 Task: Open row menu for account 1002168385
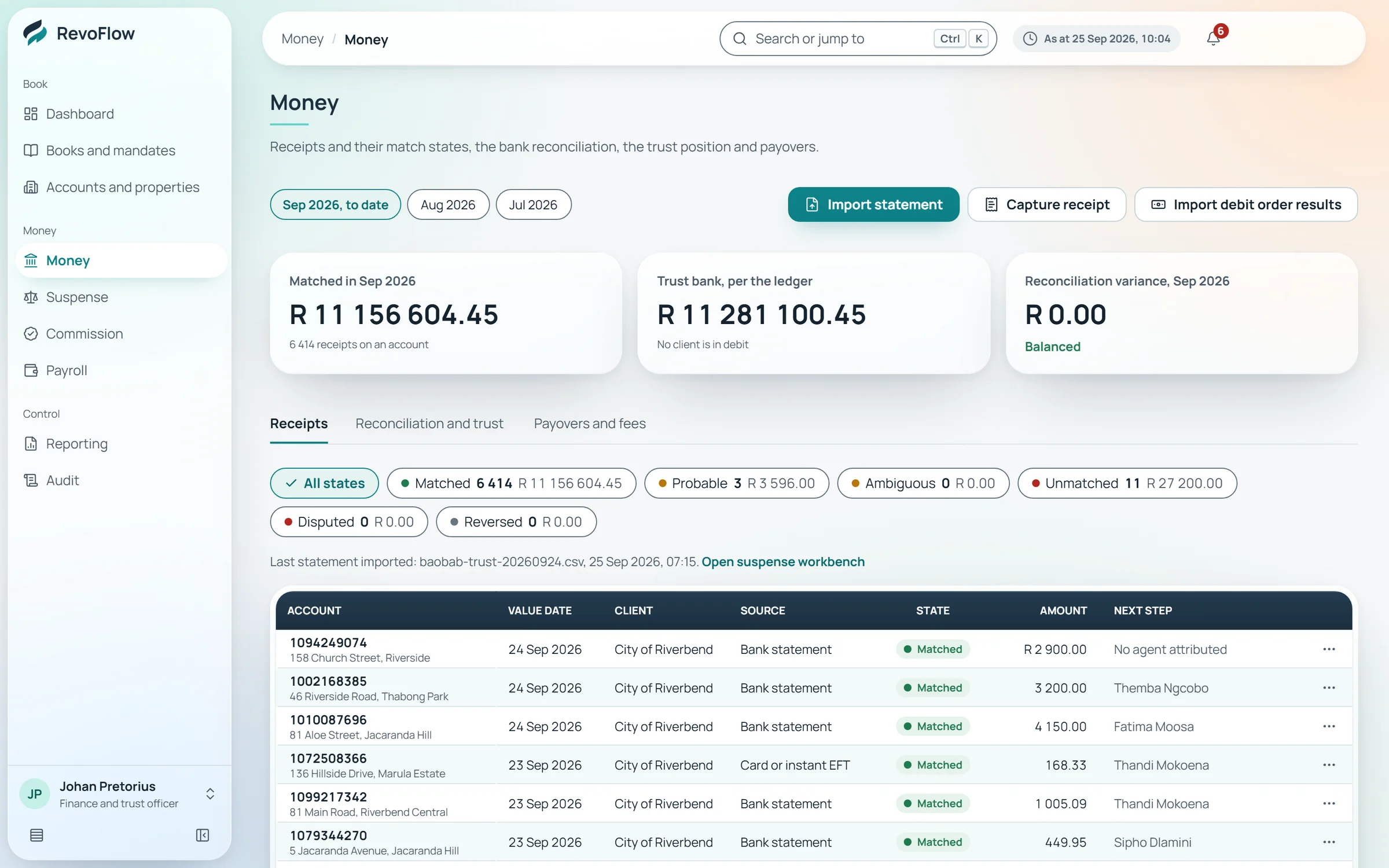1329,688
